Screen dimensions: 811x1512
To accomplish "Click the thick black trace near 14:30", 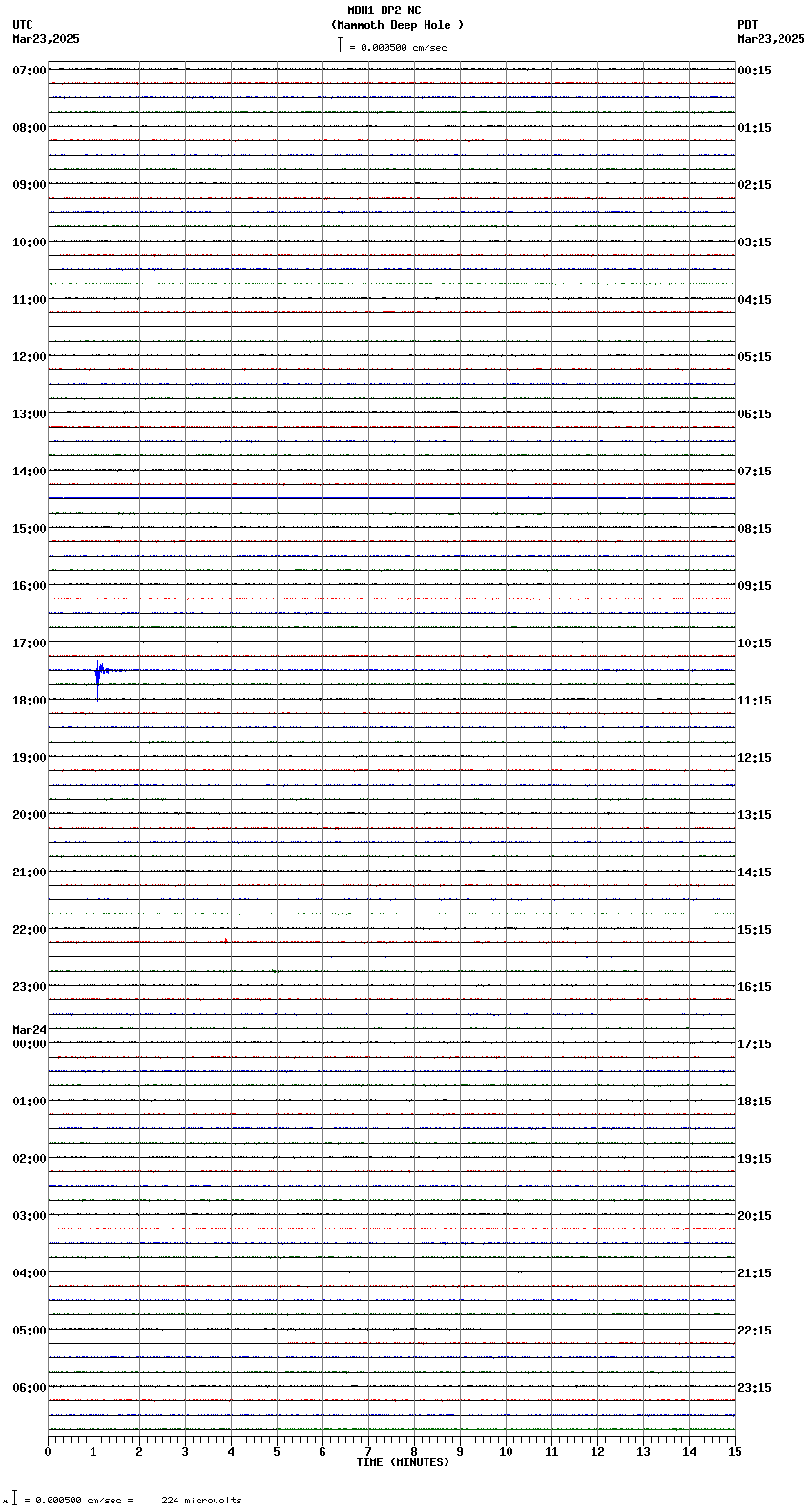I will [x=391, y=498].
